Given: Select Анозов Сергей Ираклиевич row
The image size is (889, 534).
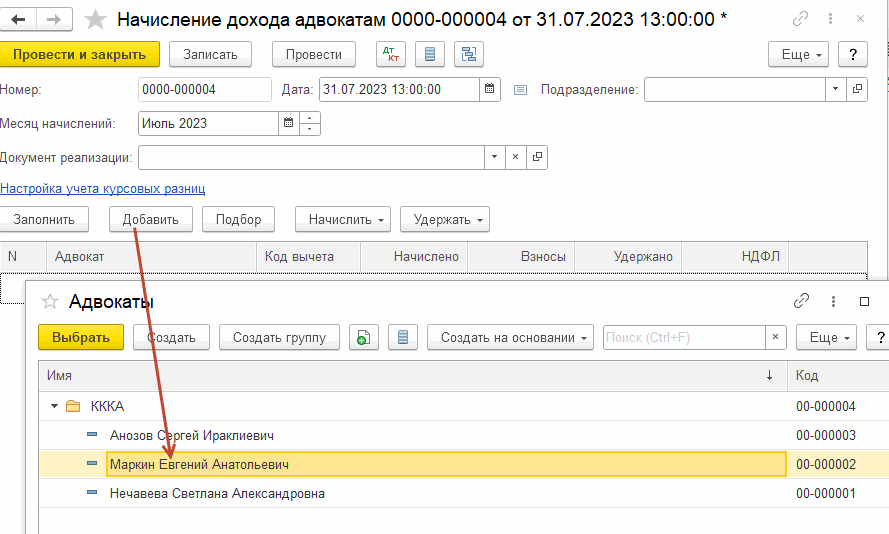Looking at the screenshot, I should pos(191,436).
